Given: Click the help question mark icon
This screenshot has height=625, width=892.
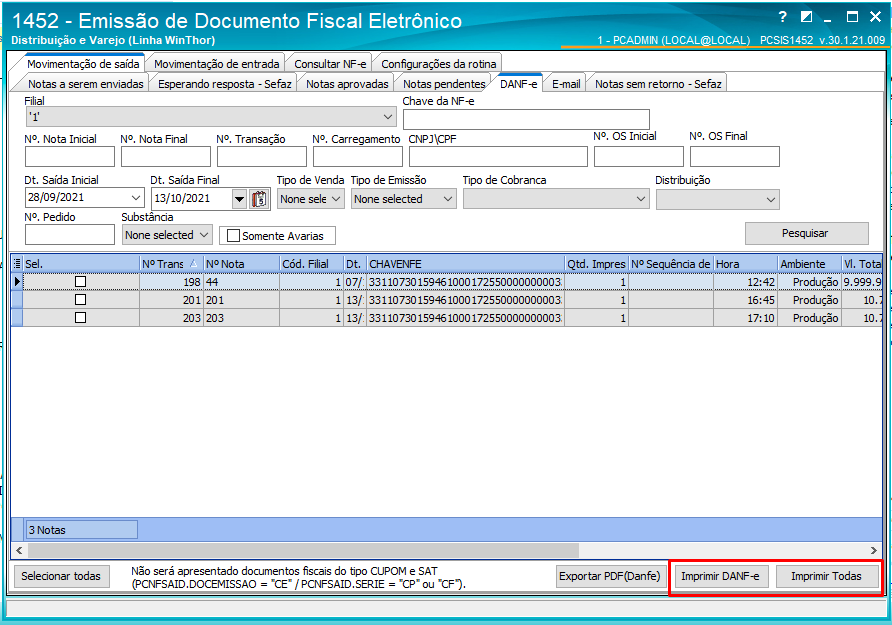Looking at the screenshot, I should 783,17.
